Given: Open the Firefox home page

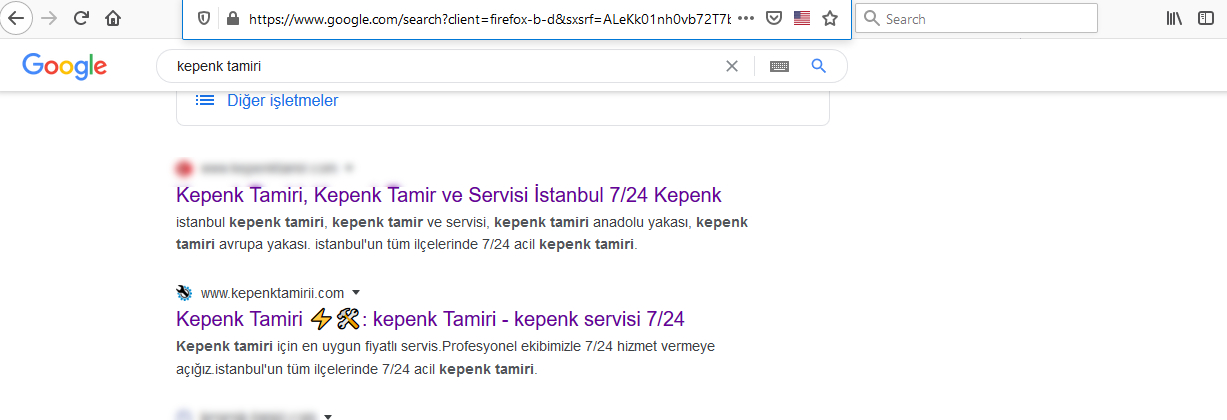Looking at the screenshot, I should point(113,18).
